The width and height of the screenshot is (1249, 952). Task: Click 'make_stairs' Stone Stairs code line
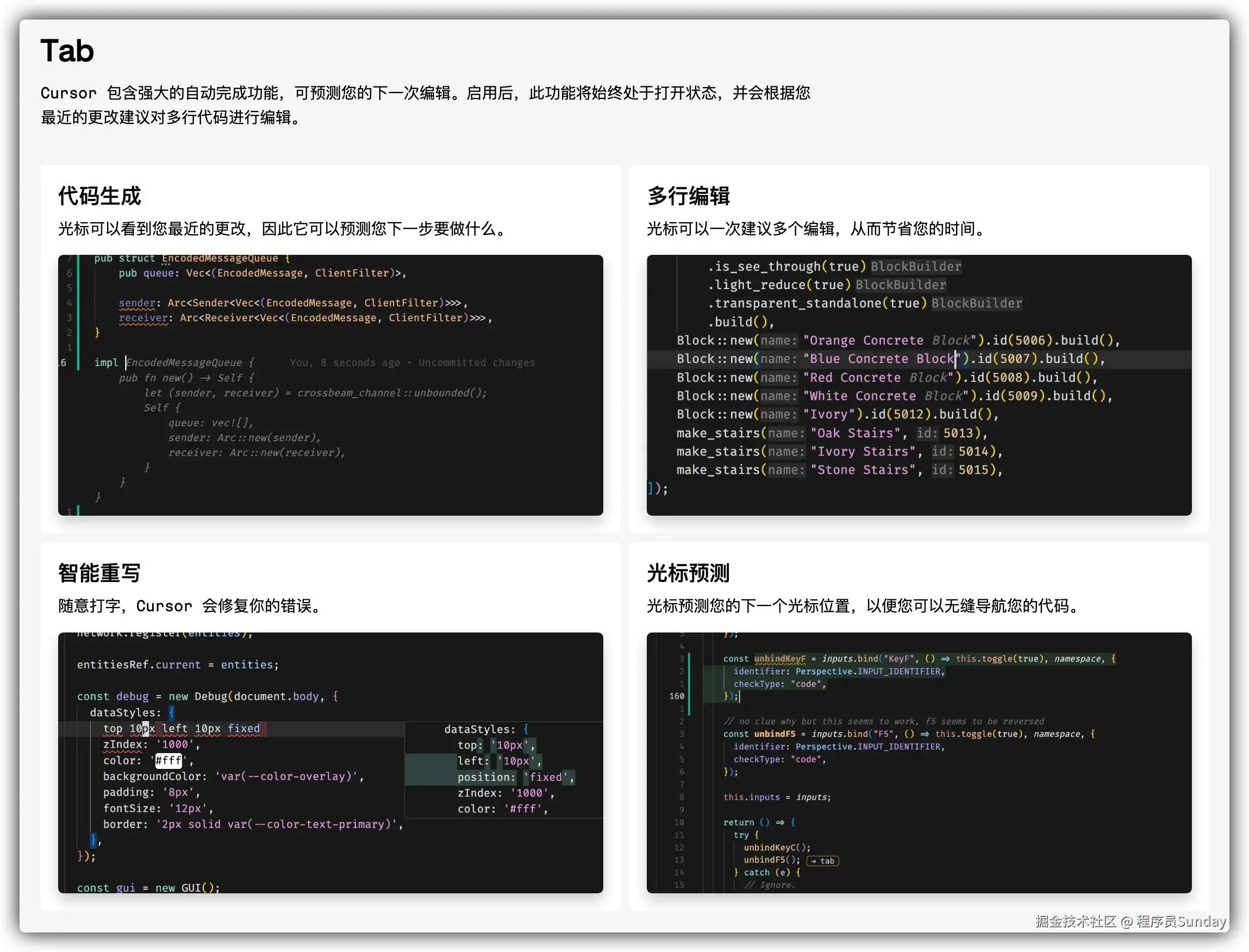[x=839, y=470]
